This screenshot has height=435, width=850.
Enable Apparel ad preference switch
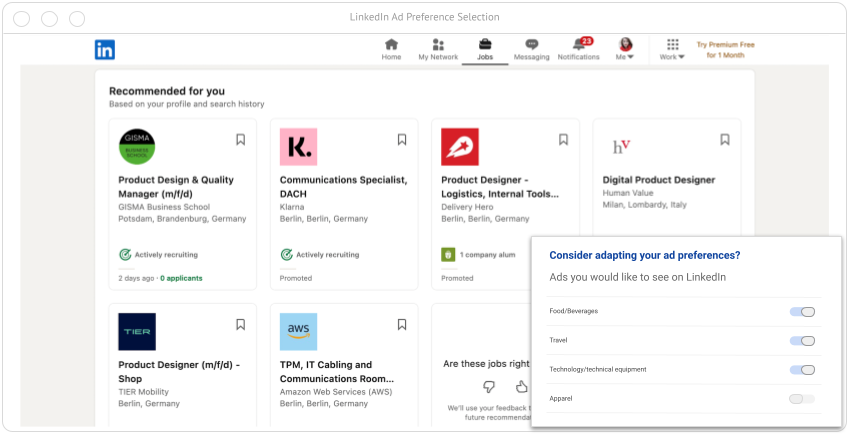(802, 399)
